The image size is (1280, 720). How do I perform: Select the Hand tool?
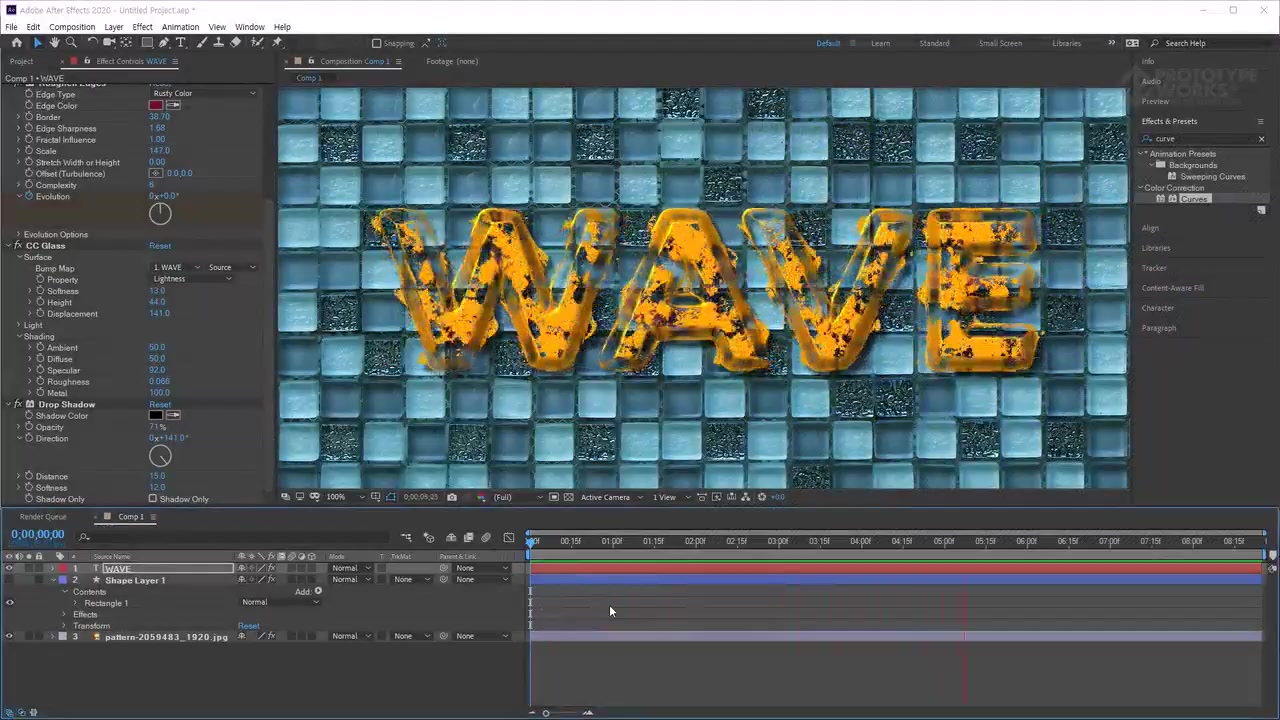54,43
